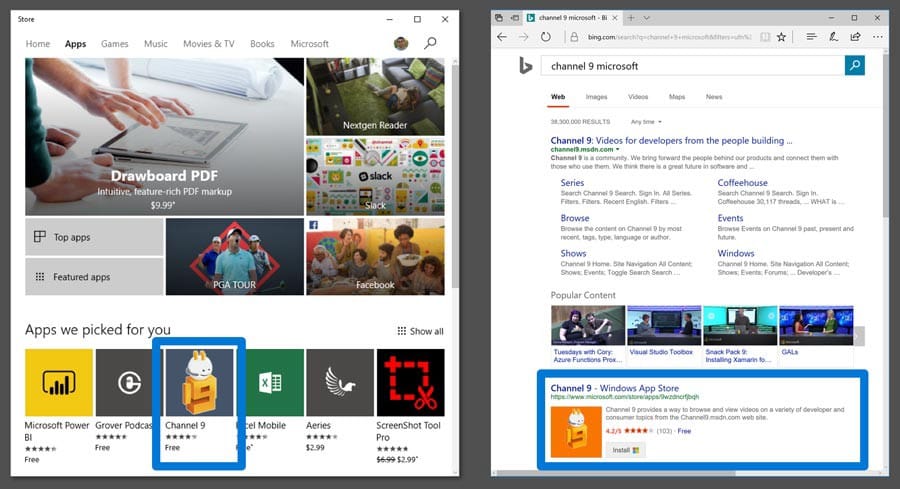
Task: Click Show all apps link
Action: coord(420,331)
